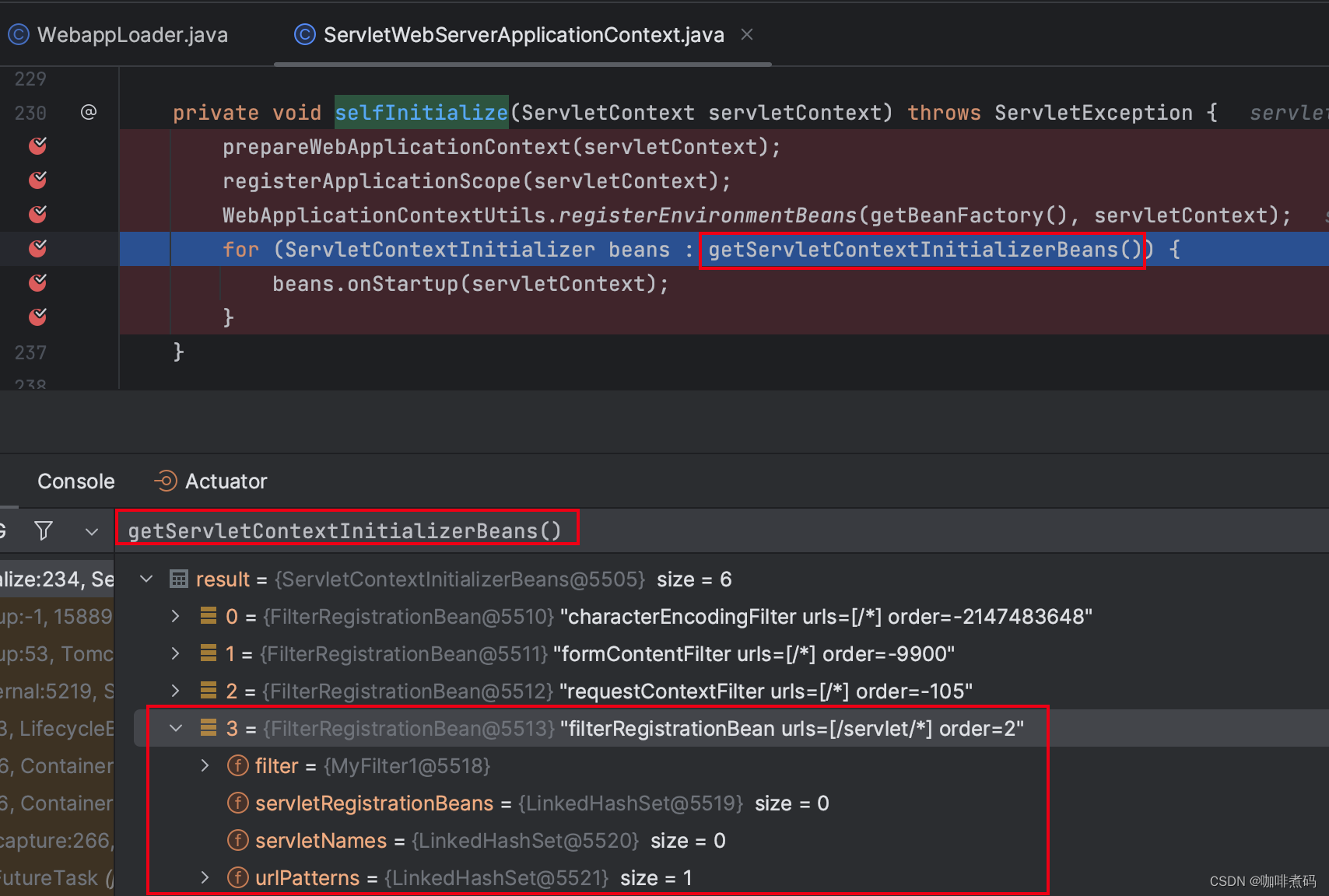
Task: Click the class icon on WebappLoader.java tab
Action: (x=19, y=35)
